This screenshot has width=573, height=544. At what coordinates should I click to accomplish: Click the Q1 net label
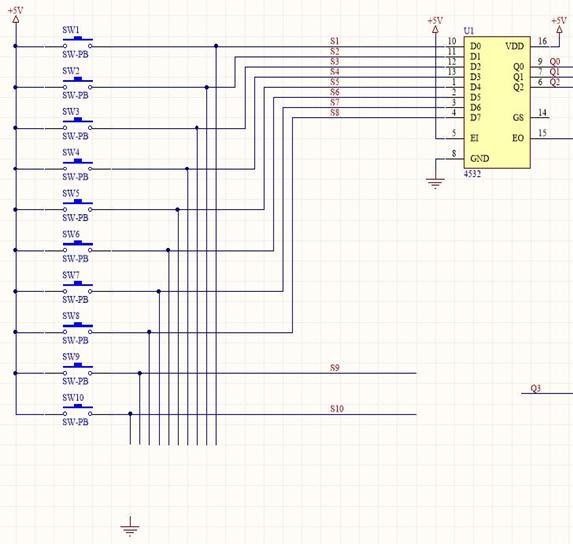pos(555,72)
